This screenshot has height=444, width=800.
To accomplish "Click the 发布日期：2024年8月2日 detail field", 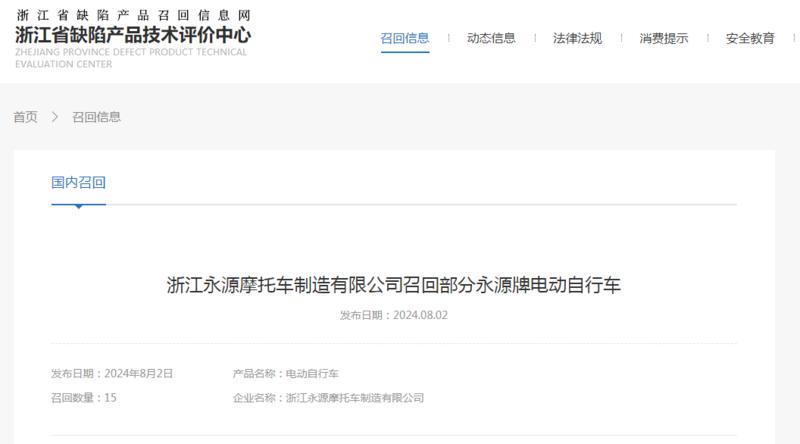I will (112, 374).
